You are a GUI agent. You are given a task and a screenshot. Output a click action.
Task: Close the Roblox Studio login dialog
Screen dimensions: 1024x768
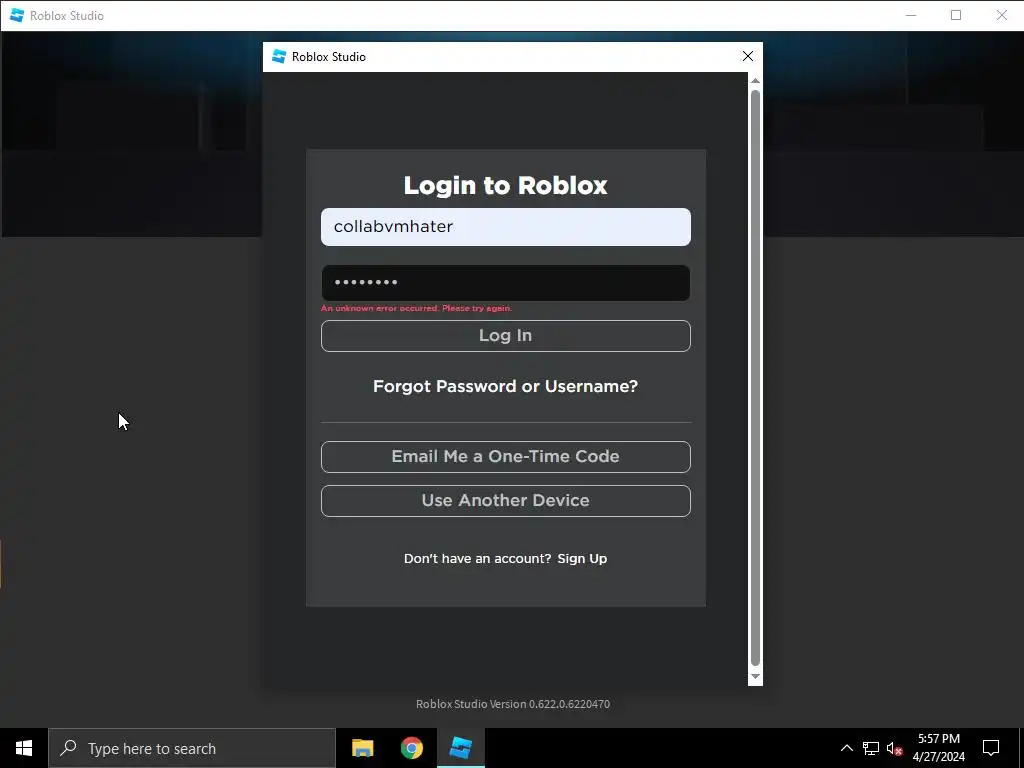point(748,56)
